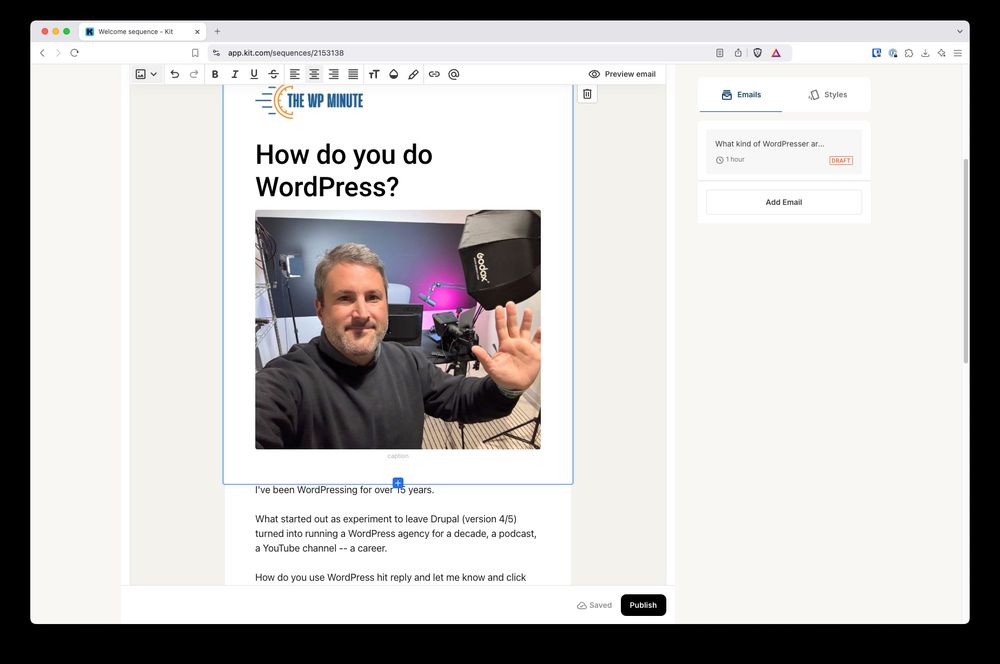
Task: Select the 'What kind of WordPresser' draft email
Action: [x=784, y=151]
